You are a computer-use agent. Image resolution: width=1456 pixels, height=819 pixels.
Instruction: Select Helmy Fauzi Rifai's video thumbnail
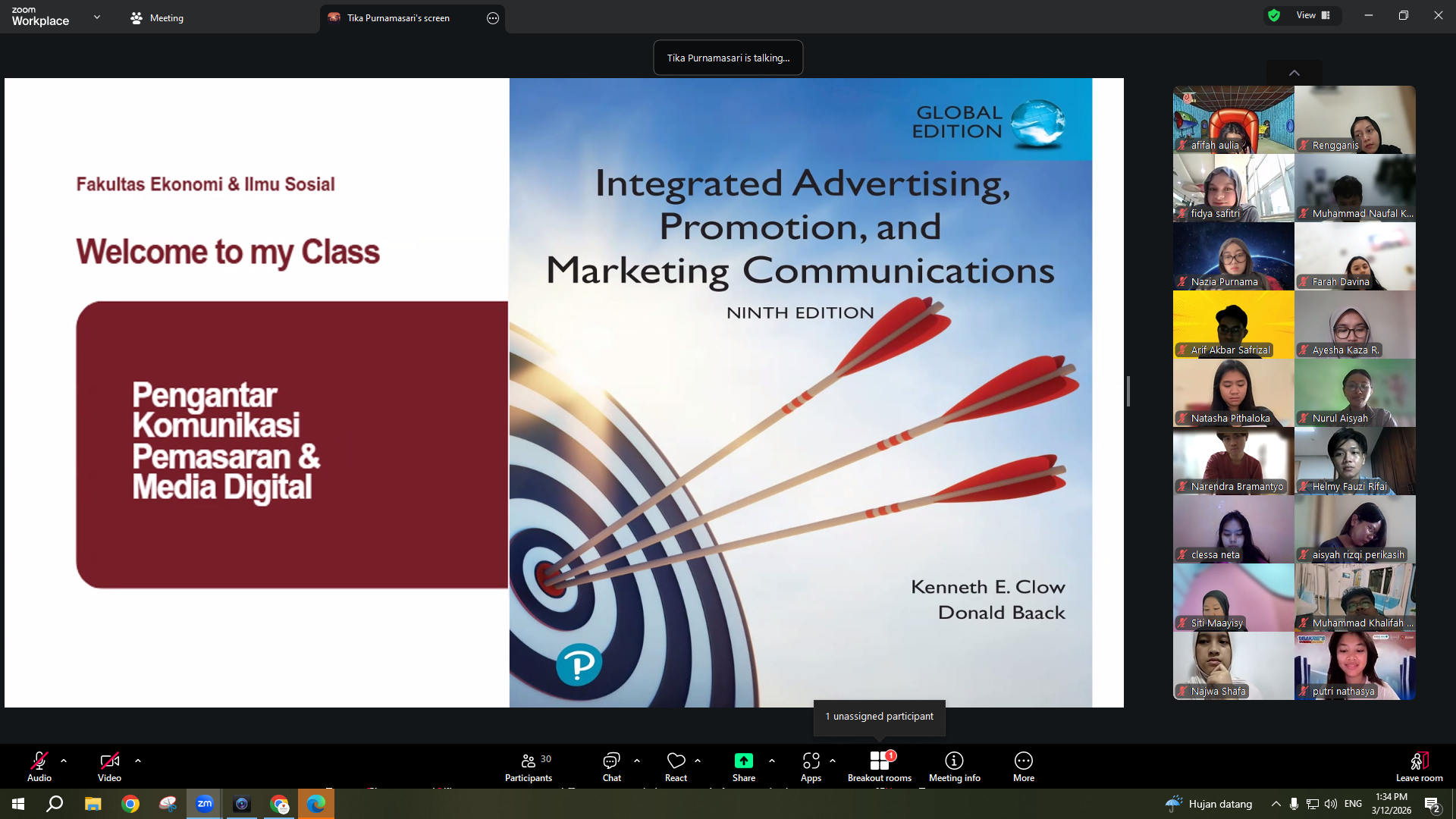point(1355,461)
